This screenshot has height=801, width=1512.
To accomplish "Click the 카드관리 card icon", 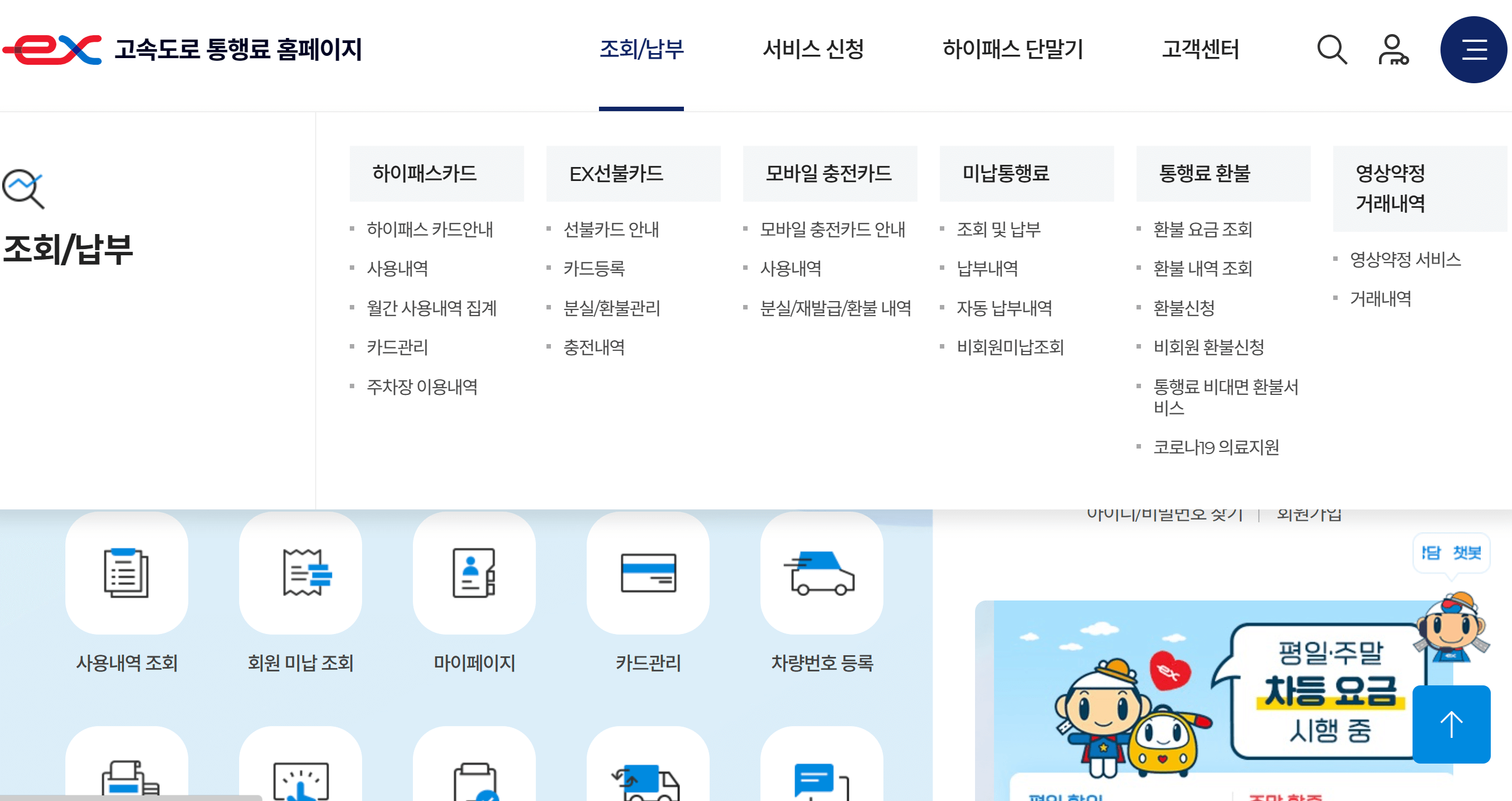I will point(648,574).
